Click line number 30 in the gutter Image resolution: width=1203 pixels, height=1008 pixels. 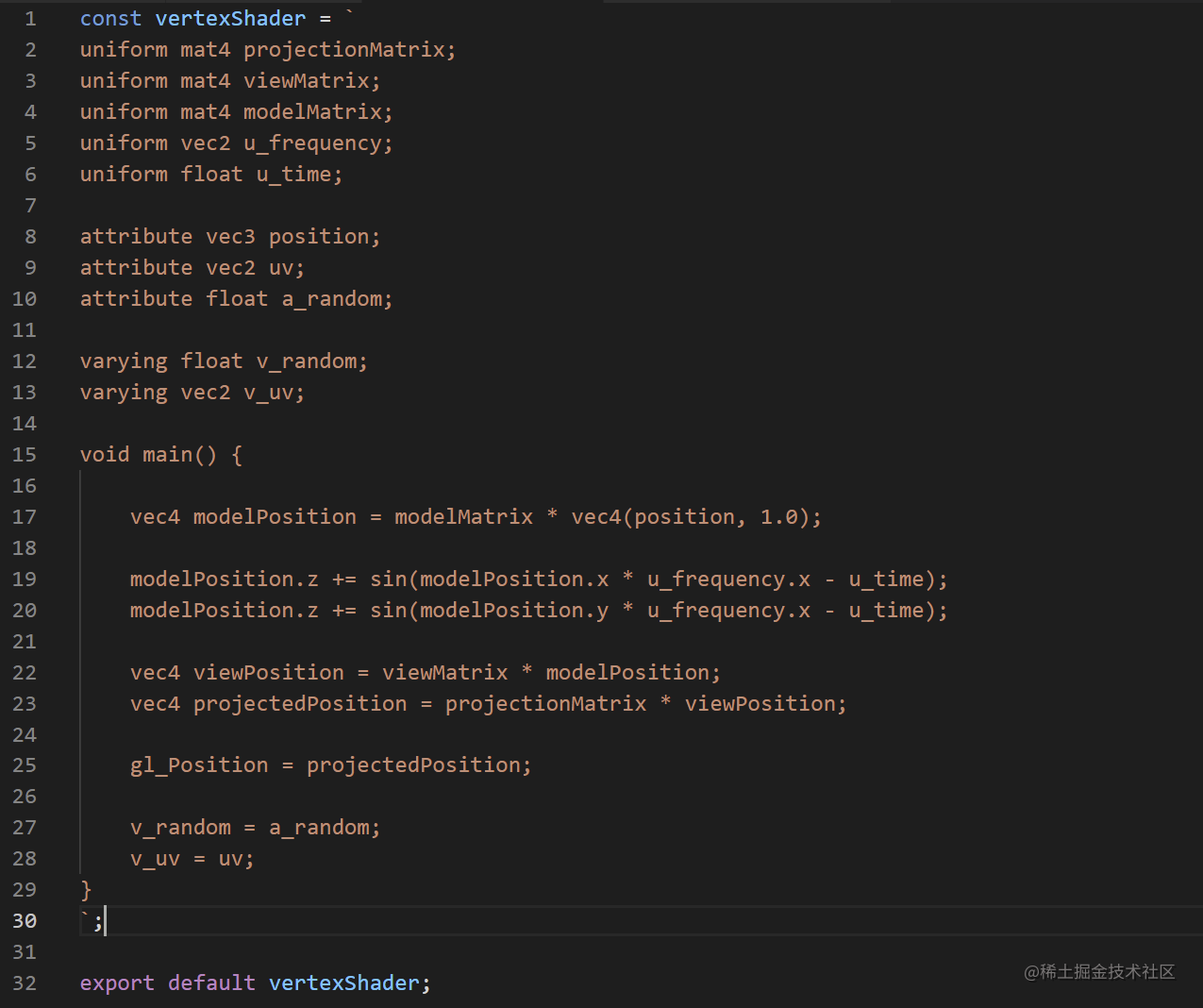coord(25,921)
